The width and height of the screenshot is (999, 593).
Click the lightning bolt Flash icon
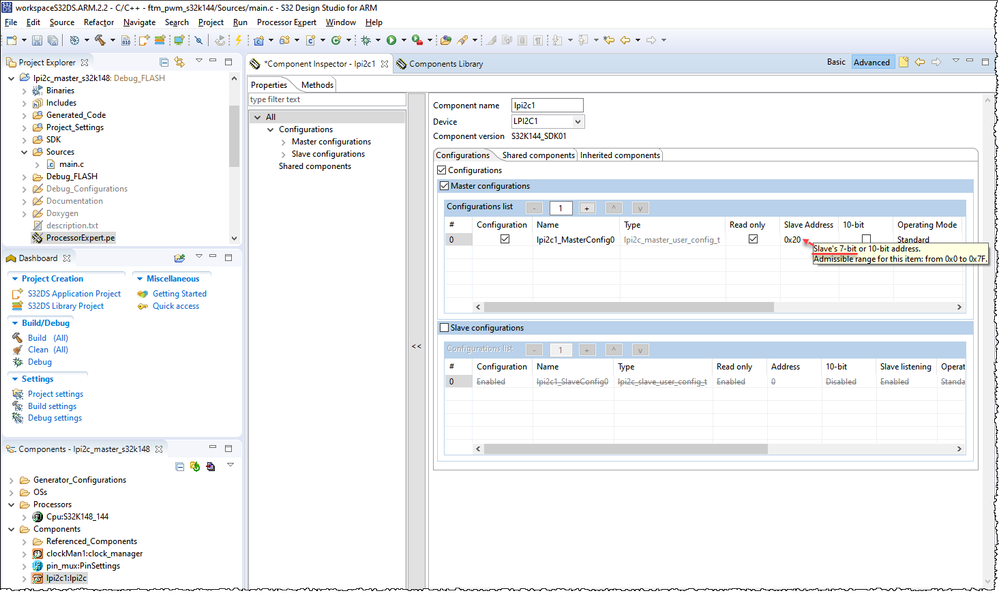pos(238,40)
